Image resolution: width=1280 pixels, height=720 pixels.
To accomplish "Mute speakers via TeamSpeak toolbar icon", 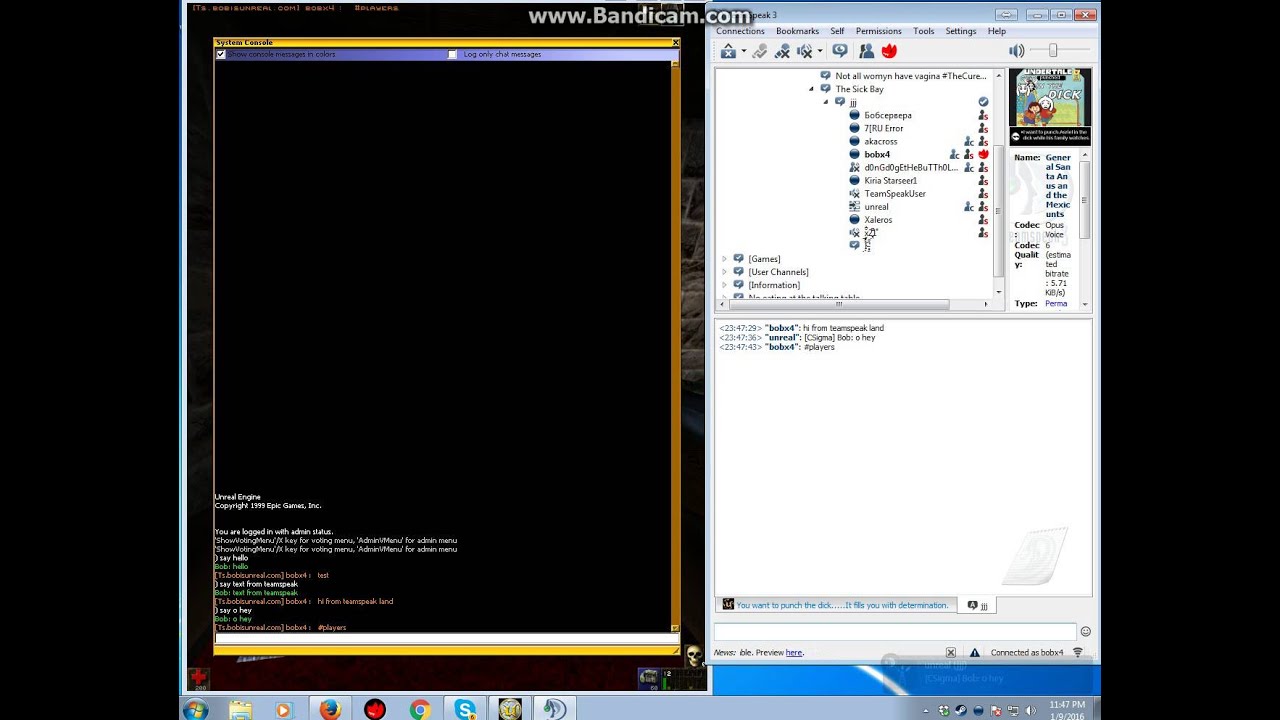I will click(804, 51).
